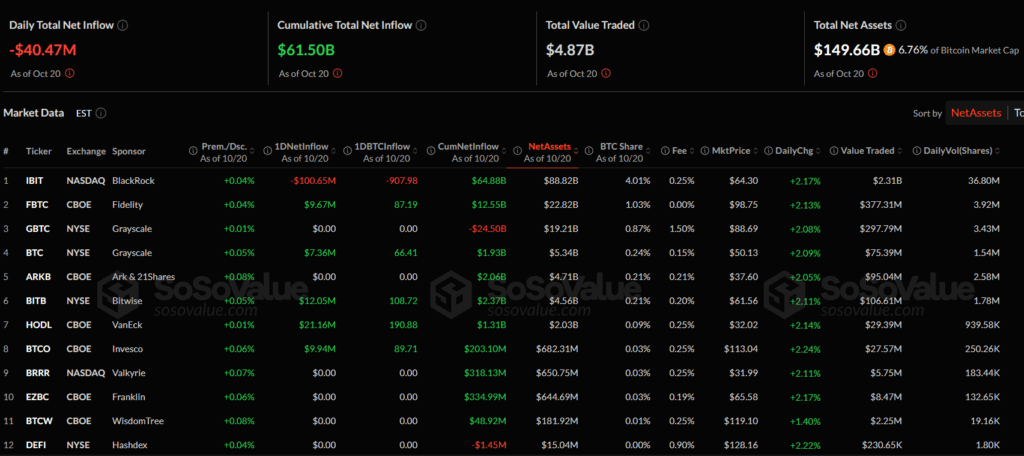Sort by the Value Traded column header
The width and height of the screenshot is (1024, 456).
(x=867, y=151)
